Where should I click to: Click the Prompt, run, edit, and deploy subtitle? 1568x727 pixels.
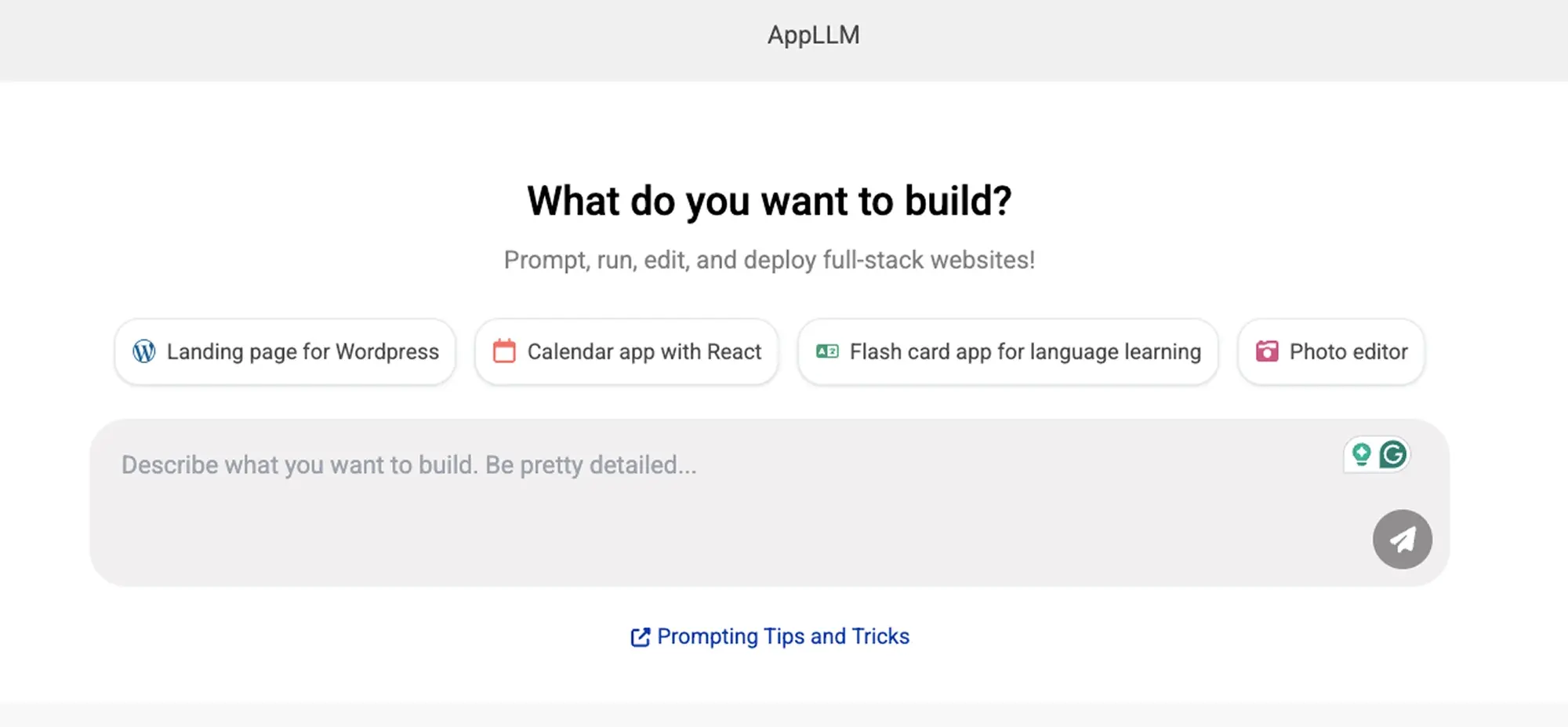[769, 260]
